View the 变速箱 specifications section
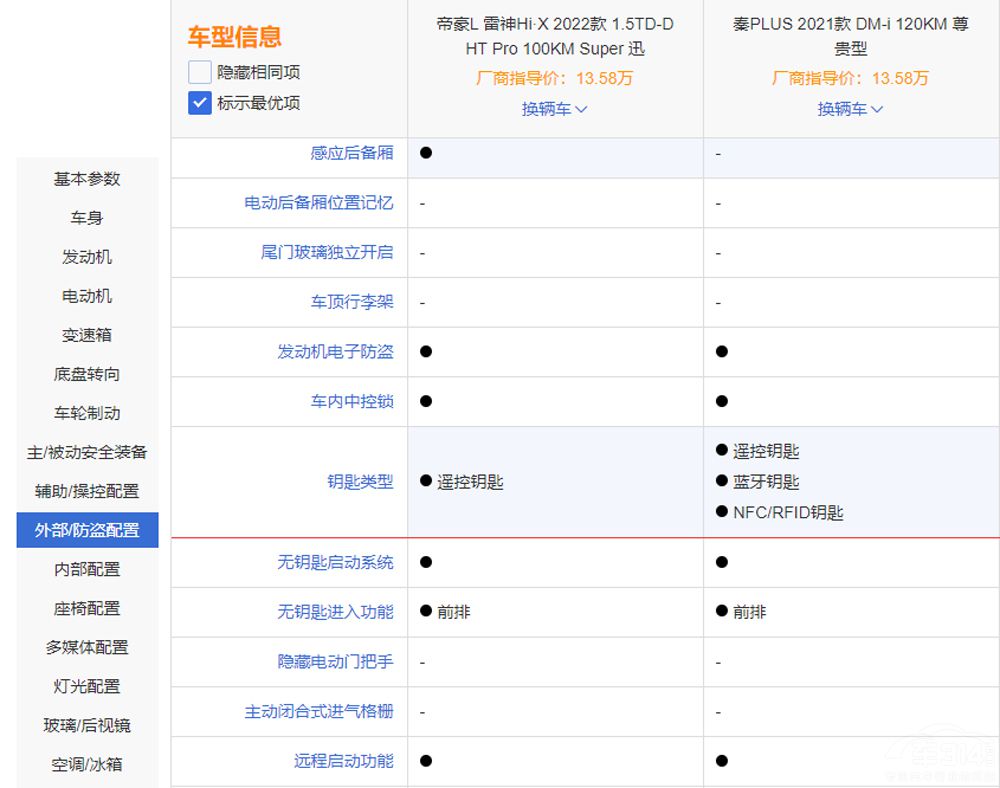 pos(86,335)
